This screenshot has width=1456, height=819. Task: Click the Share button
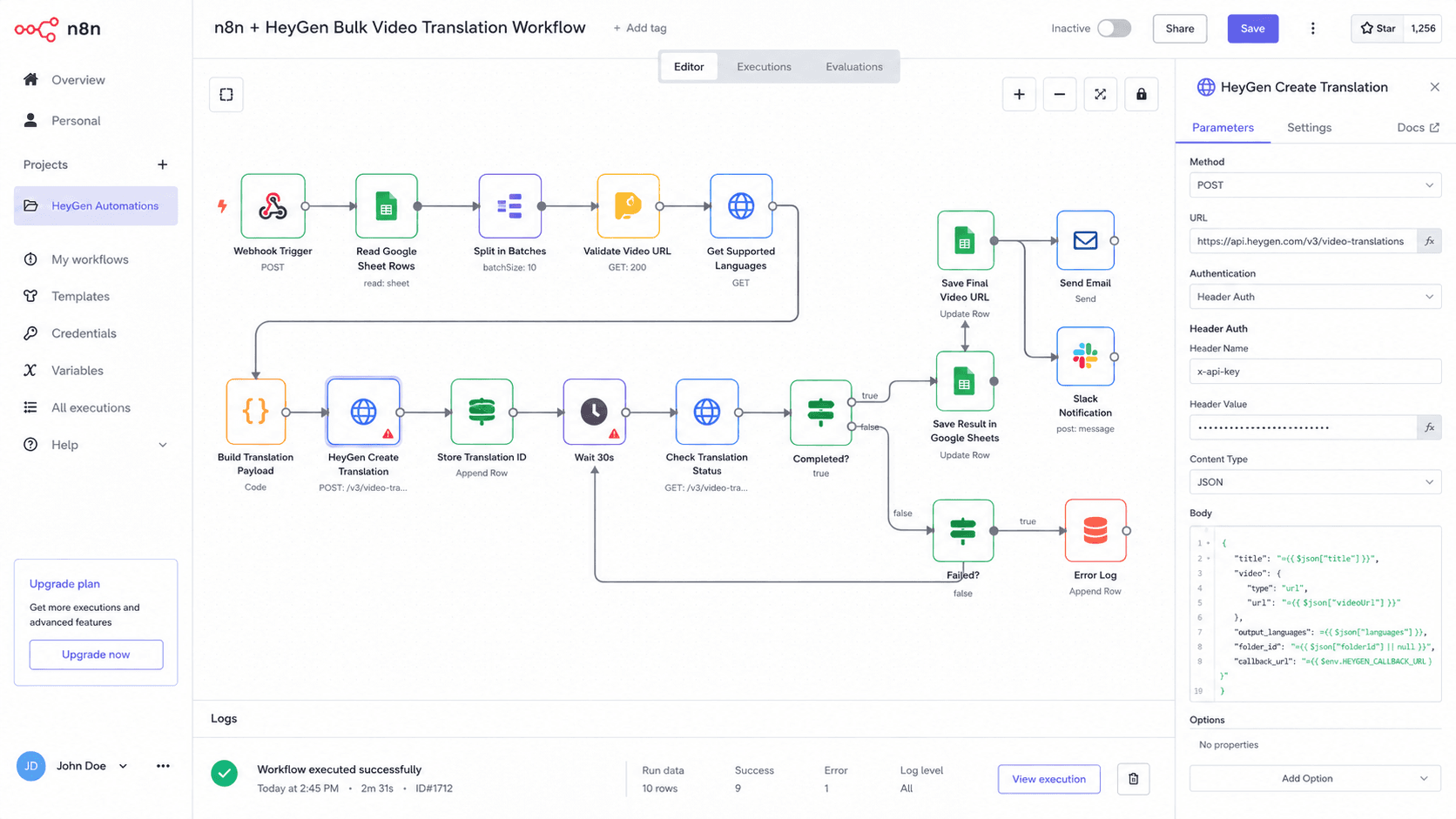tap(1180, 29)
